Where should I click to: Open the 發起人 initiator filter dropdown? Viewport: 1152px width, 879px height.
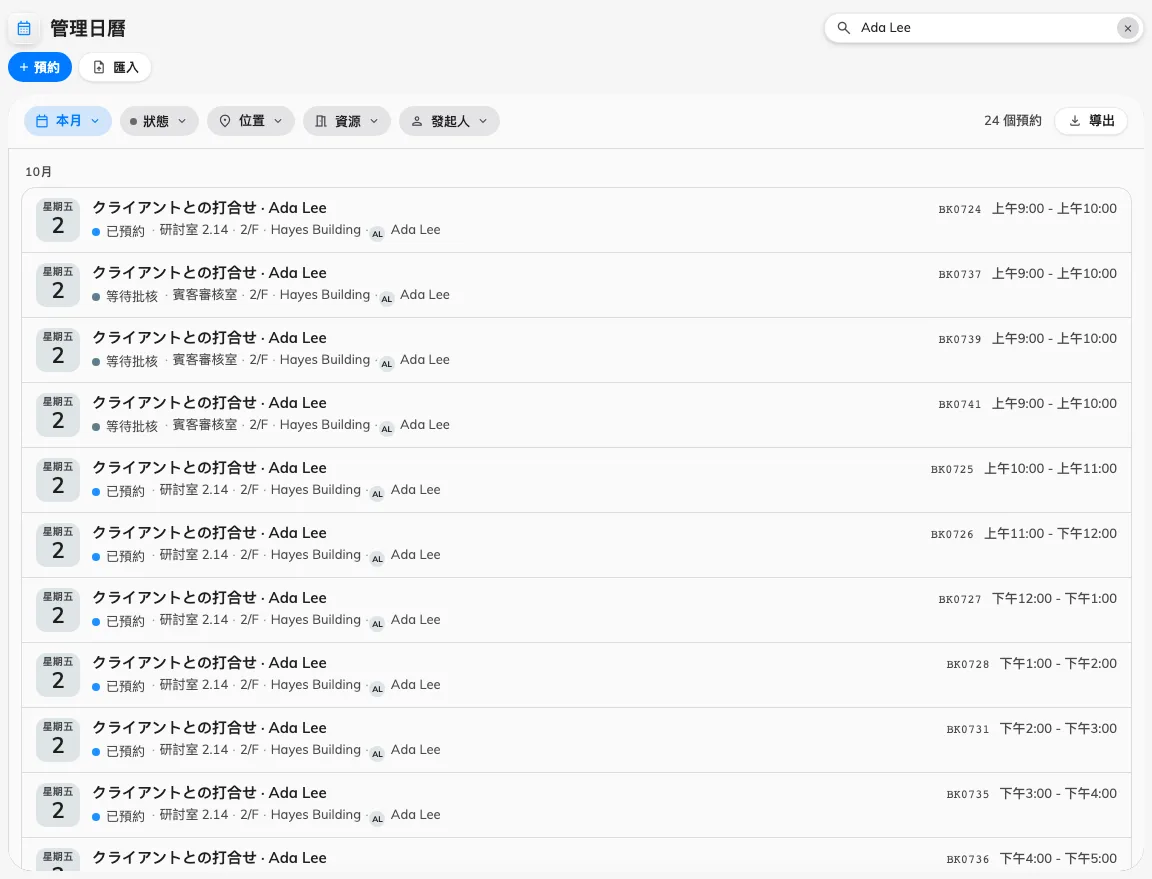(x=449, y=121)
